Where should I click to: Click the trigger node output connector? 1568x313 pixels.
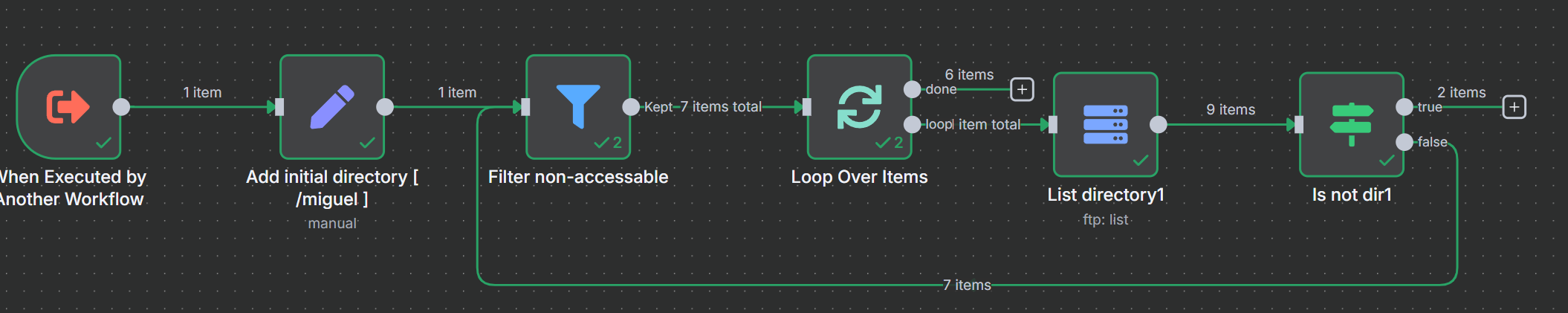[121, 107]
